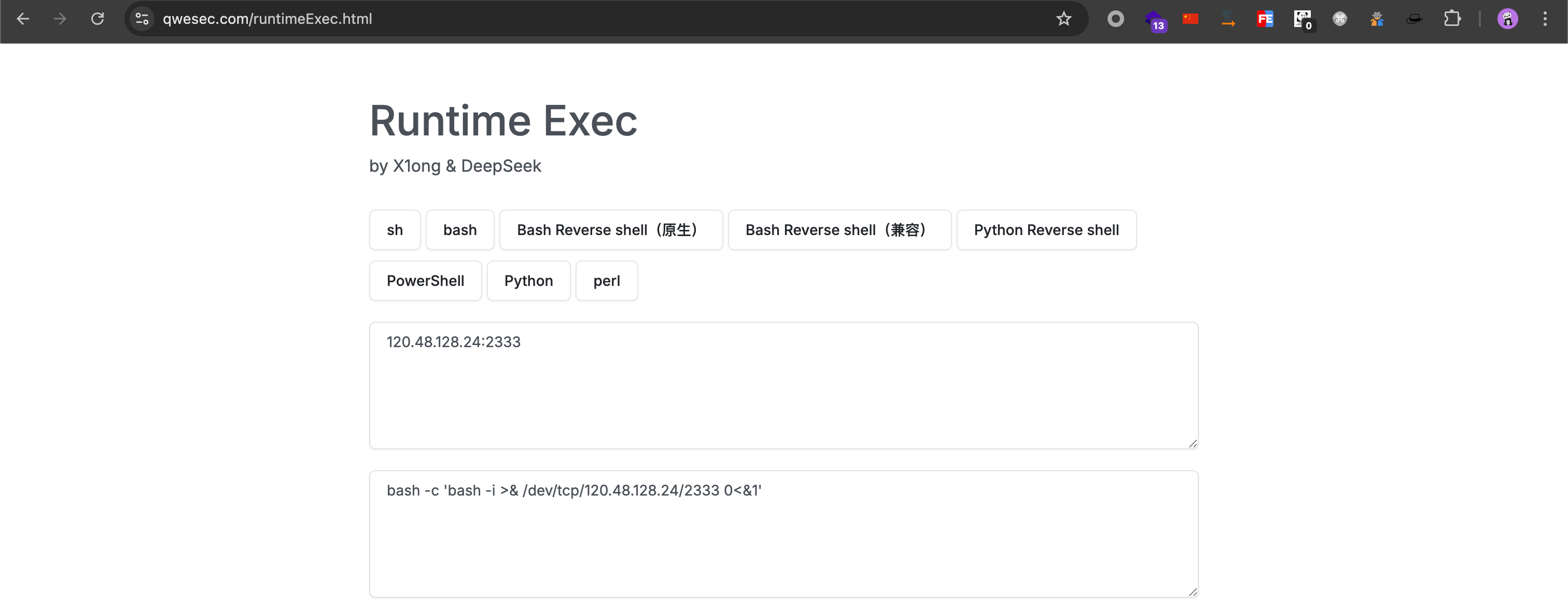
Task: Choose Bash Reverse shell (兼容) option
Action: 839,230
